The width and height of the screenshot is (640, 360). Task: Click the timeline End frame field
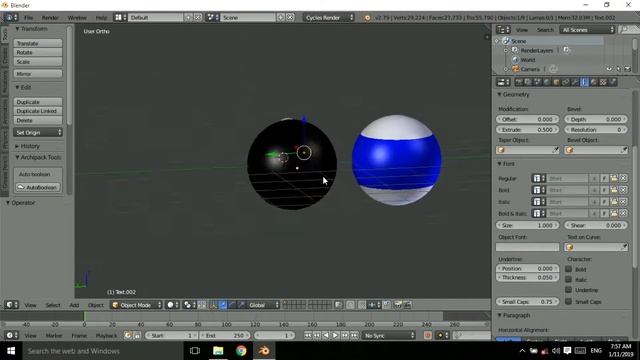tap(224, 335)
